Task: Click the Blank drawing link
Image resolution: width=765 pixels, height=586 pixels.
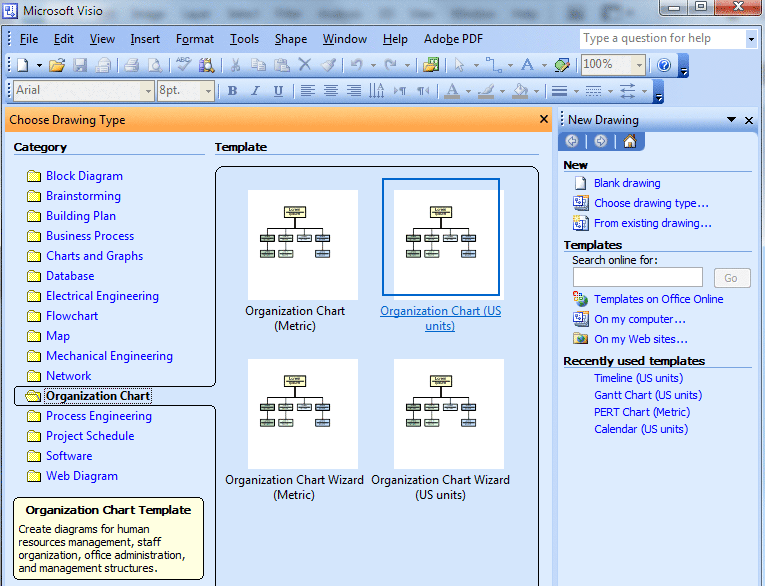Action: pos(627,183)
